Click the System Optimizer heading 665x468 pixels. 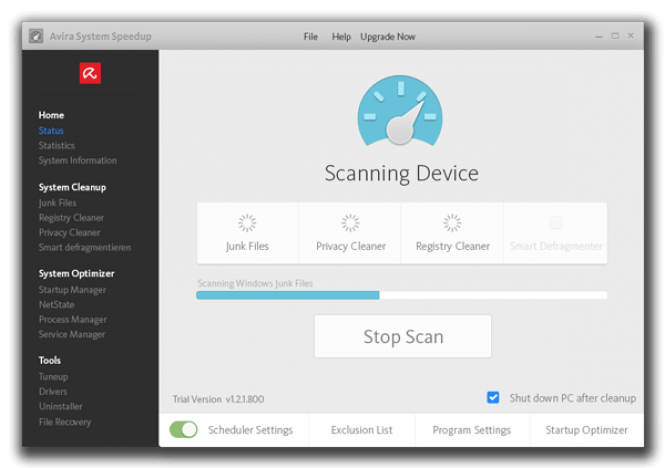(x=77, y=273)
